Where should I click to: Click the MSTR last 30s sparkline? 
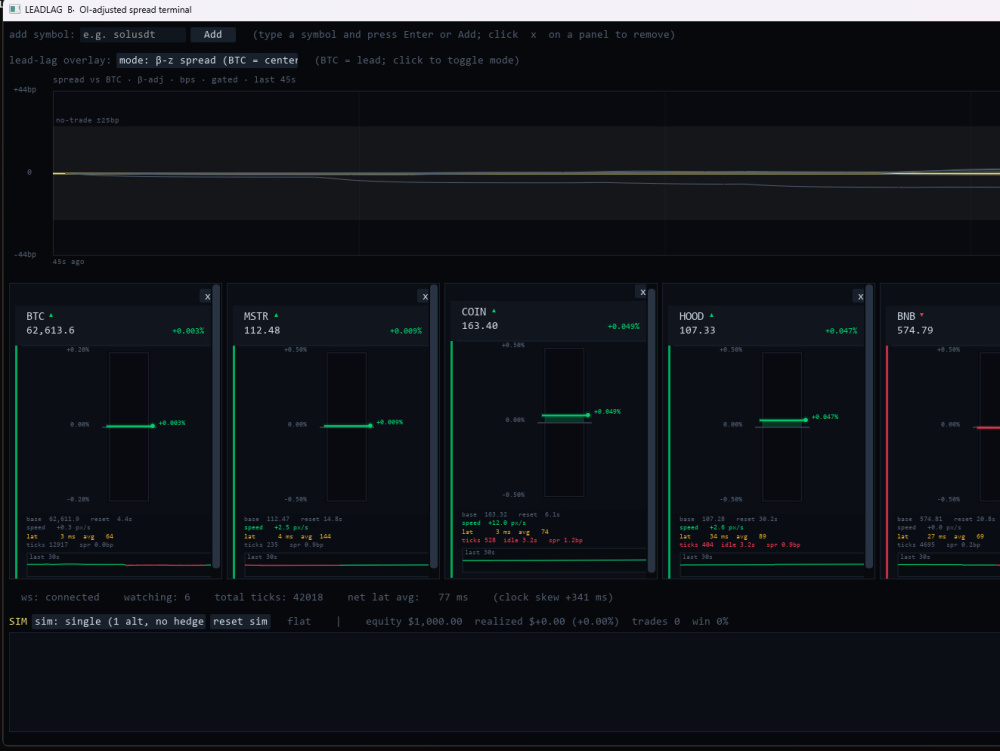(337, 564)
